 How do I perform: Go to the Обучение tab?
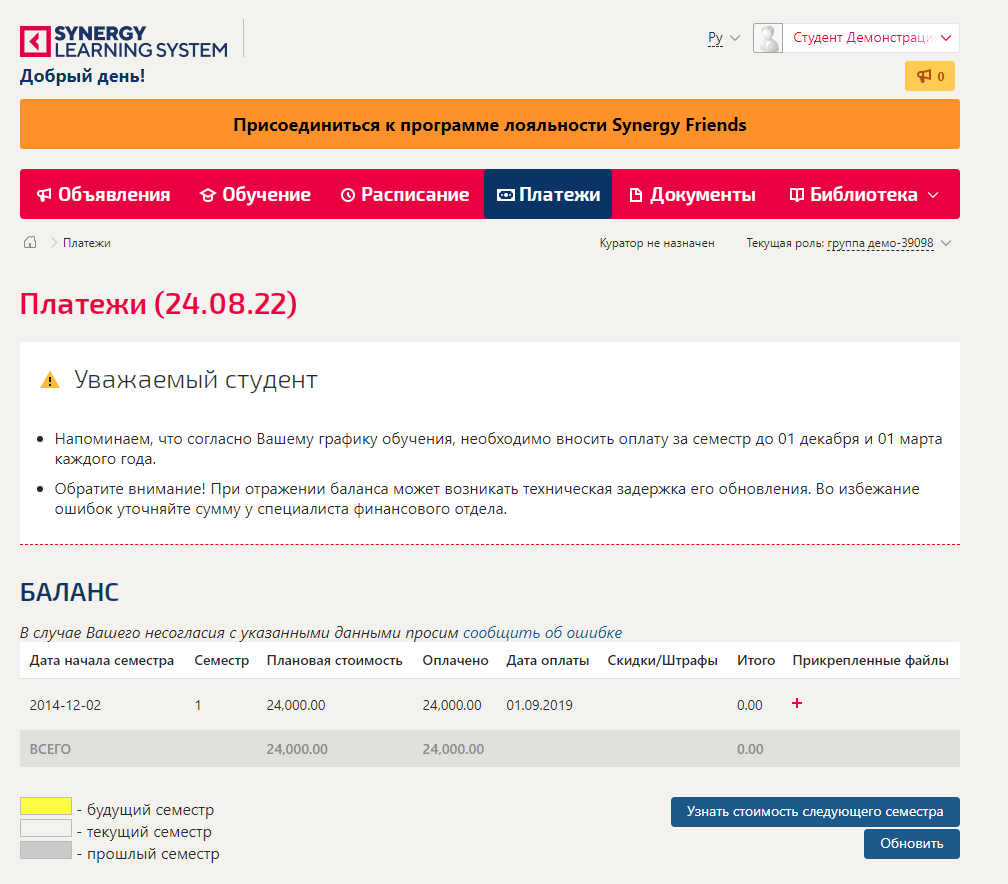tap(255, 195)
